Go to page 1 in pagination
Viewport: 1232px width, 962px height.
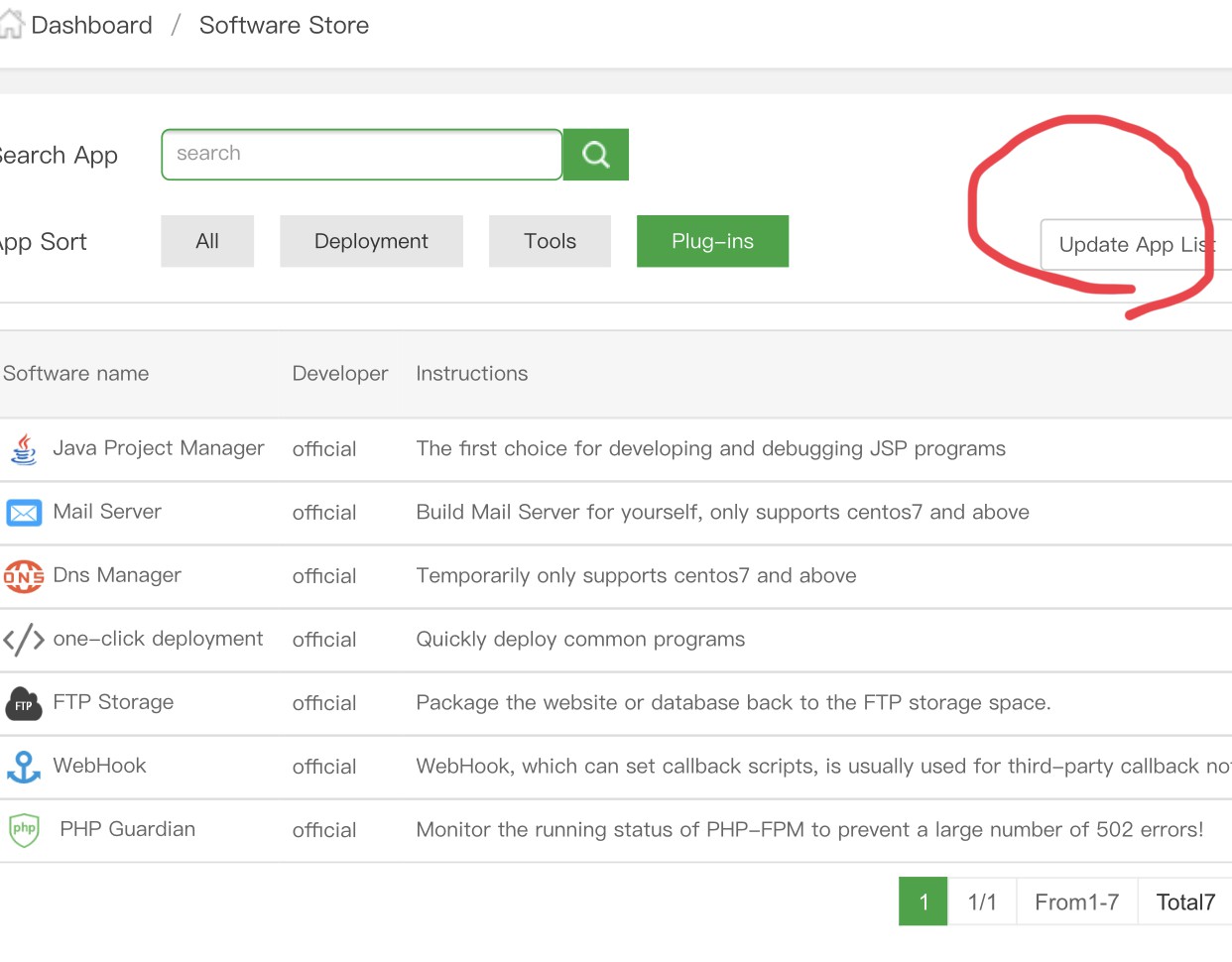pos(924,902)
